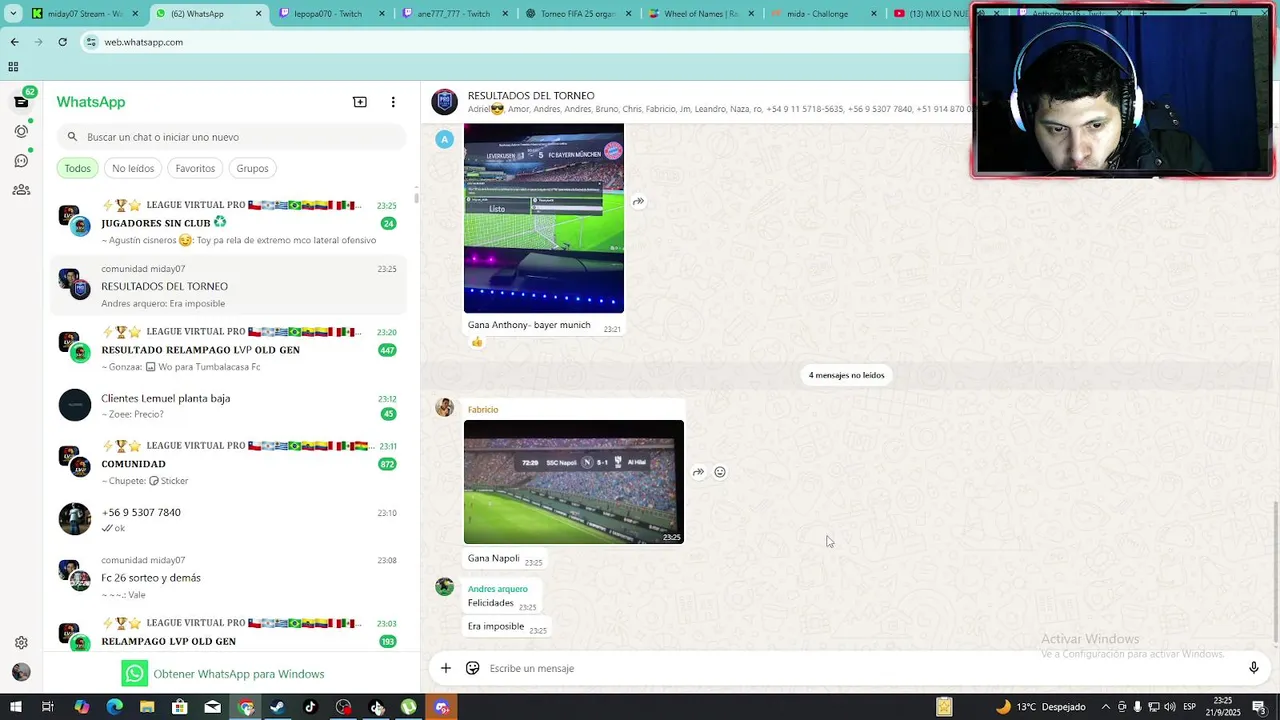Click the Felicidades message text
This screenshot has height=720, width=1280.
[x=491, y=603]
